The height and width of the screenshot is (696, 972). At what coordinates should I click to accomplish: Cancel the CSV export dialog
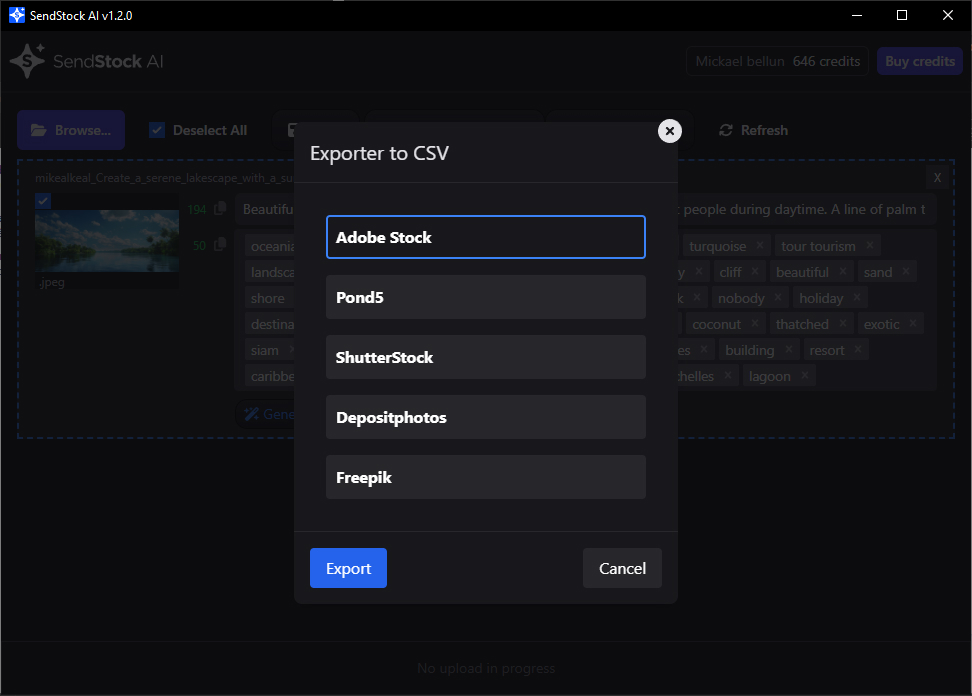622,568
